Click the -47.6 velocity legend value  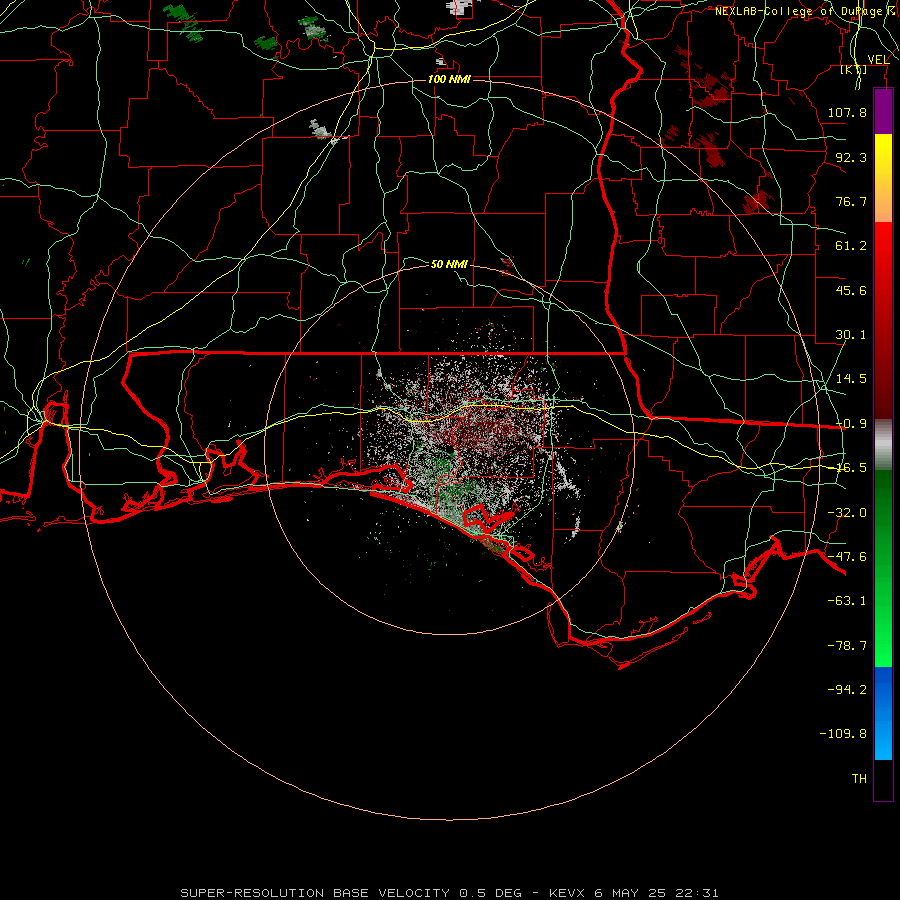(x=847, y=557)
